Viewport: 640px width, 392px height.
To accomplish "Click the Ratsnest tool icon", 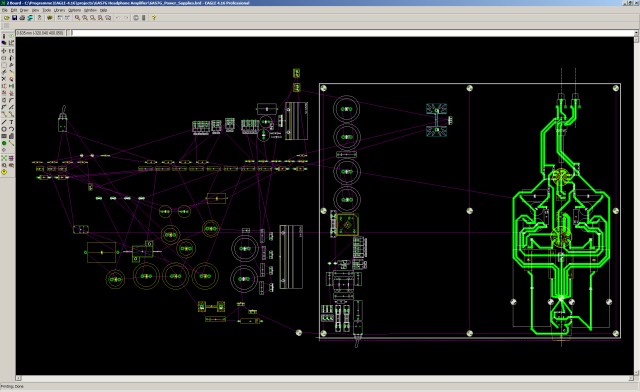I will point(4,158).
